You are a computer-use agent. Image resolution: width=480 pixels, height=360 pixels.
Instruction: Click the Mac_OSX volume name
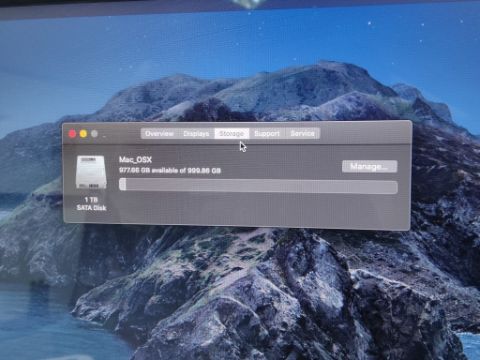135,160
